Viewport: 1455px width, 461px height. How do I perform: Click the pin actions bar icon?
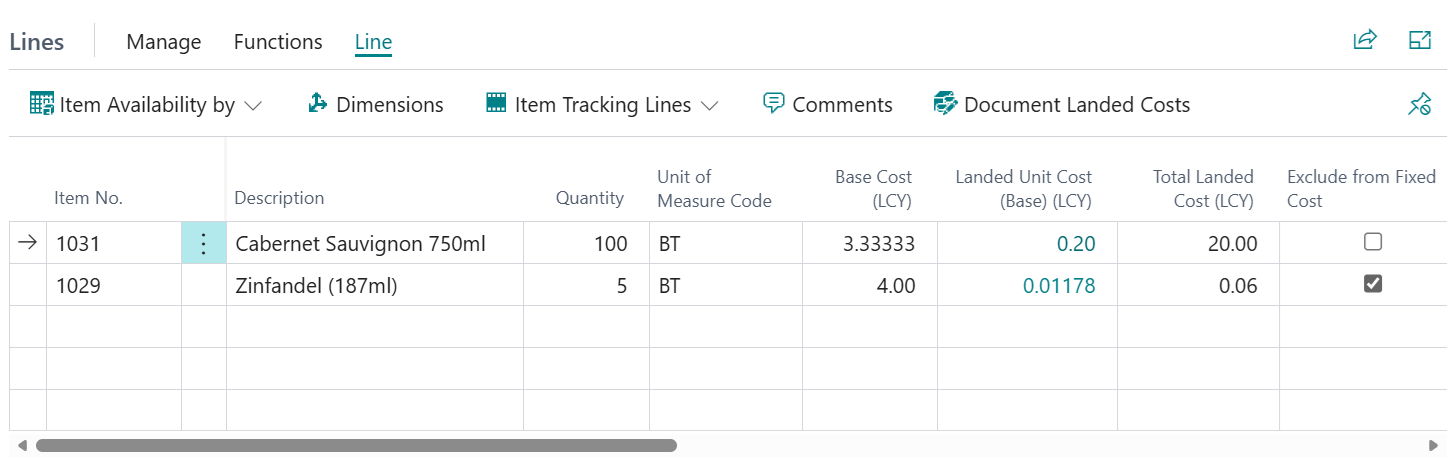(x=1419, y=104)
